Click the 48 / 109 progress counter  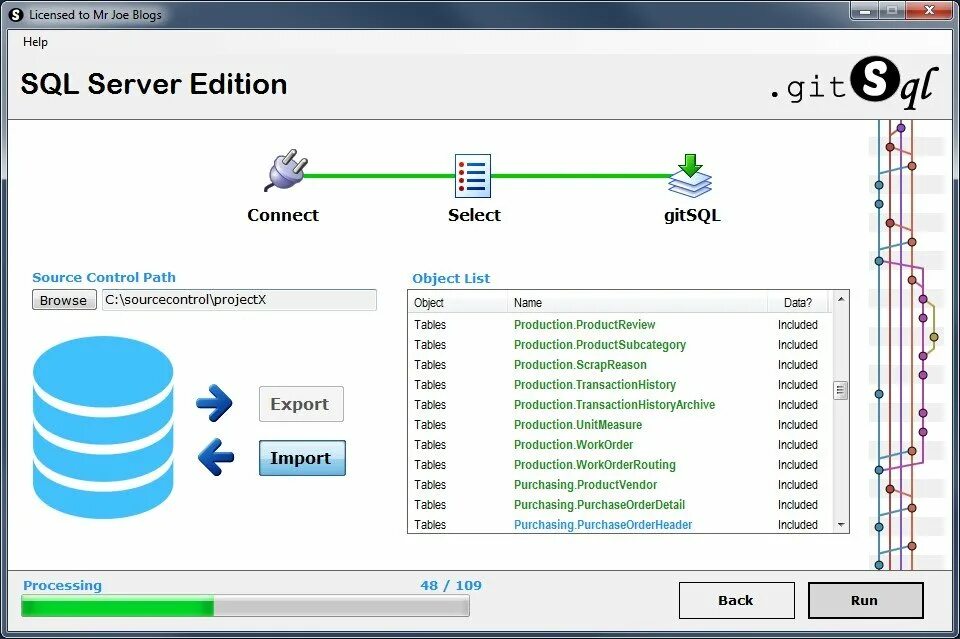click(x=451, y=586)
